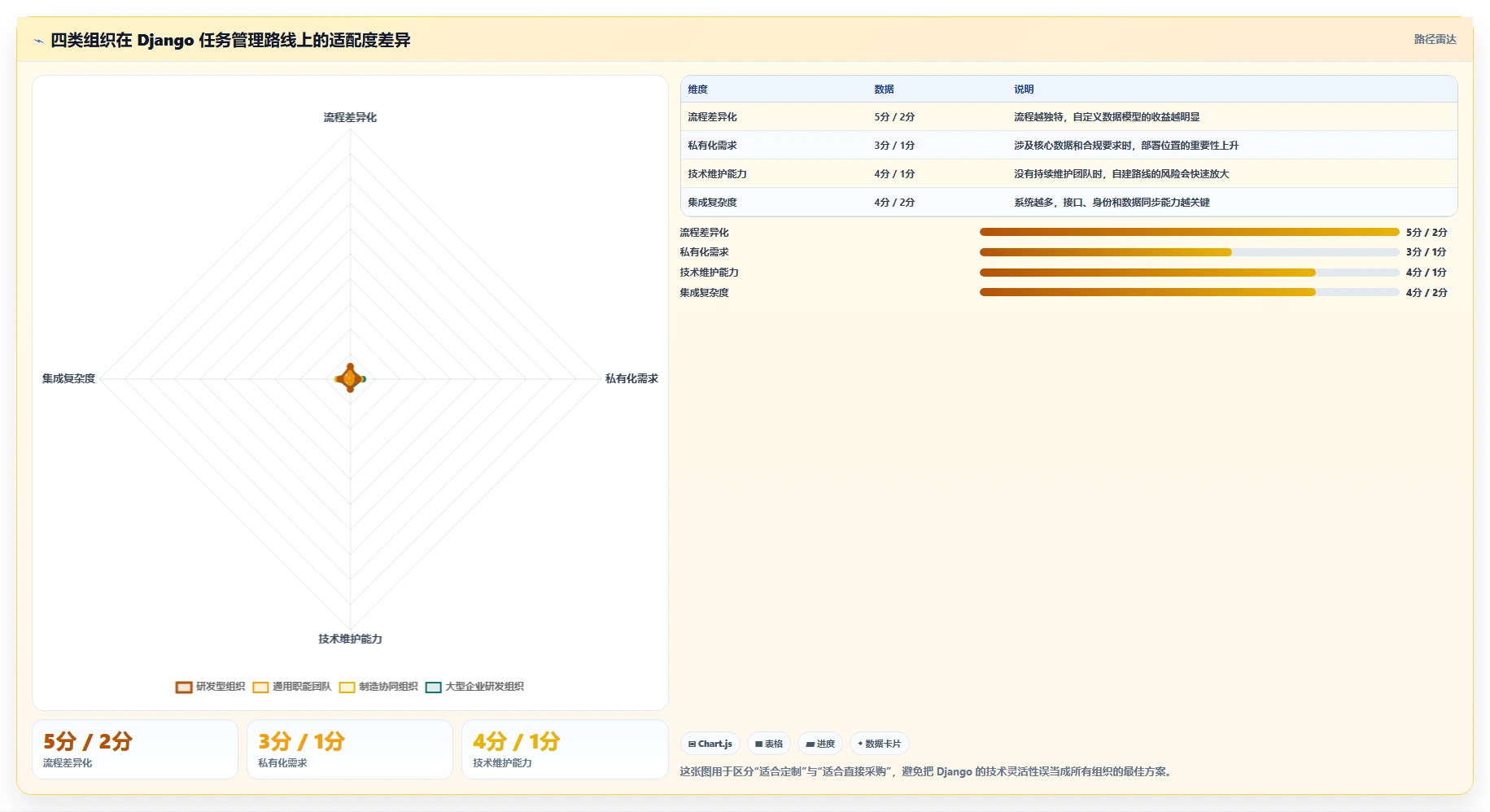1490x812 pixels.
Task: Toggle 通用职能团队 legend color swatch
Action: point(260,688)
